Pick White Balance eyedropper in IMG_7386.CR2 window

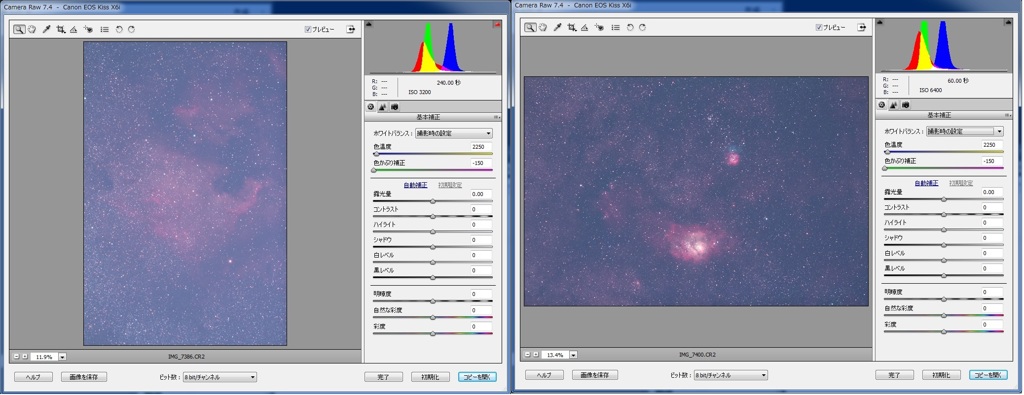coord(47,29)
